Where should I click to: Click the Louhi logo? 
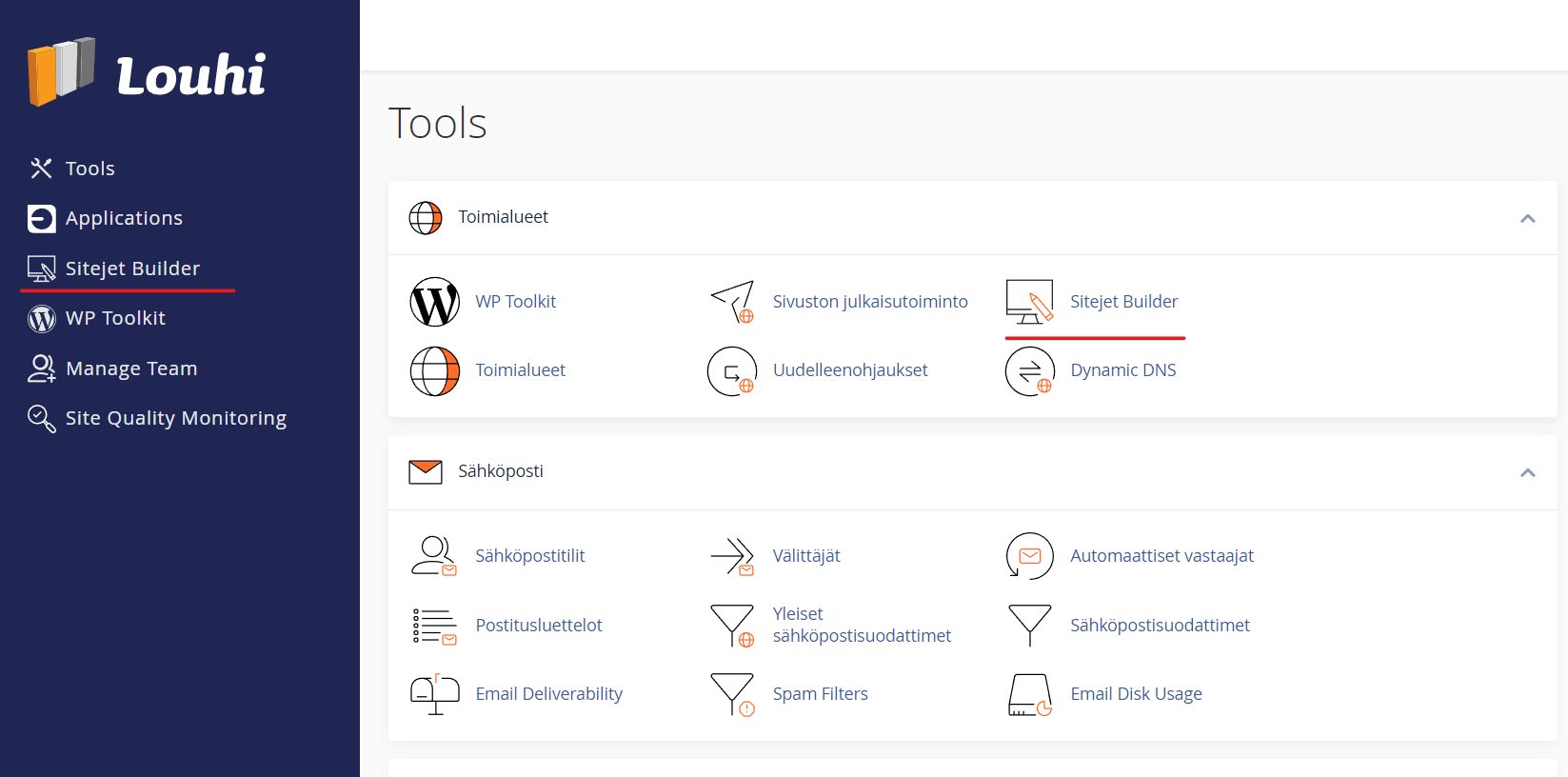[x=148, y=73]
